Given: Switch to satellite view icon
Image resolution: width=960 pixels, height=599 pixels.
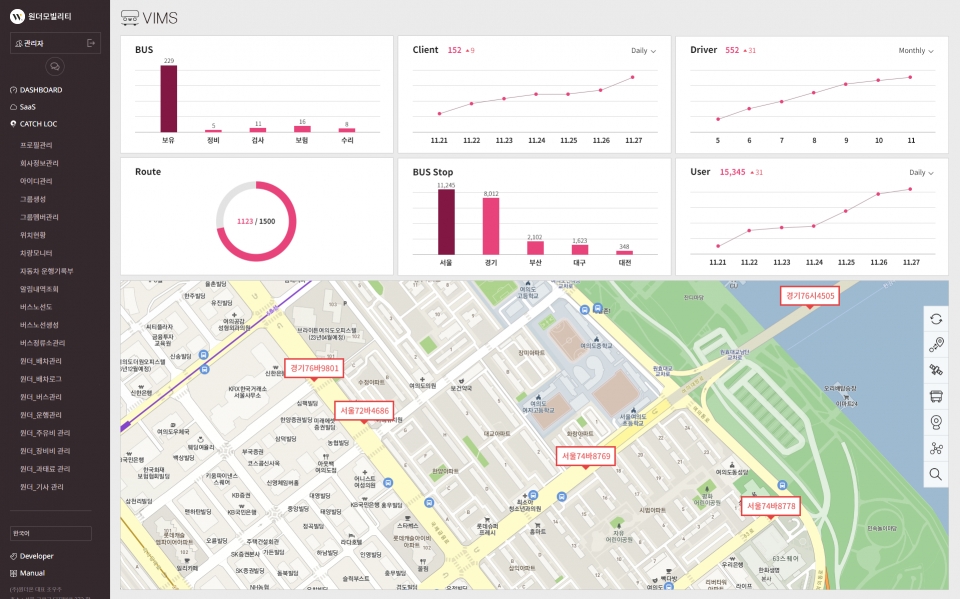Looking at the screenshot, I should pyautogui.click(x=936, y=371).
